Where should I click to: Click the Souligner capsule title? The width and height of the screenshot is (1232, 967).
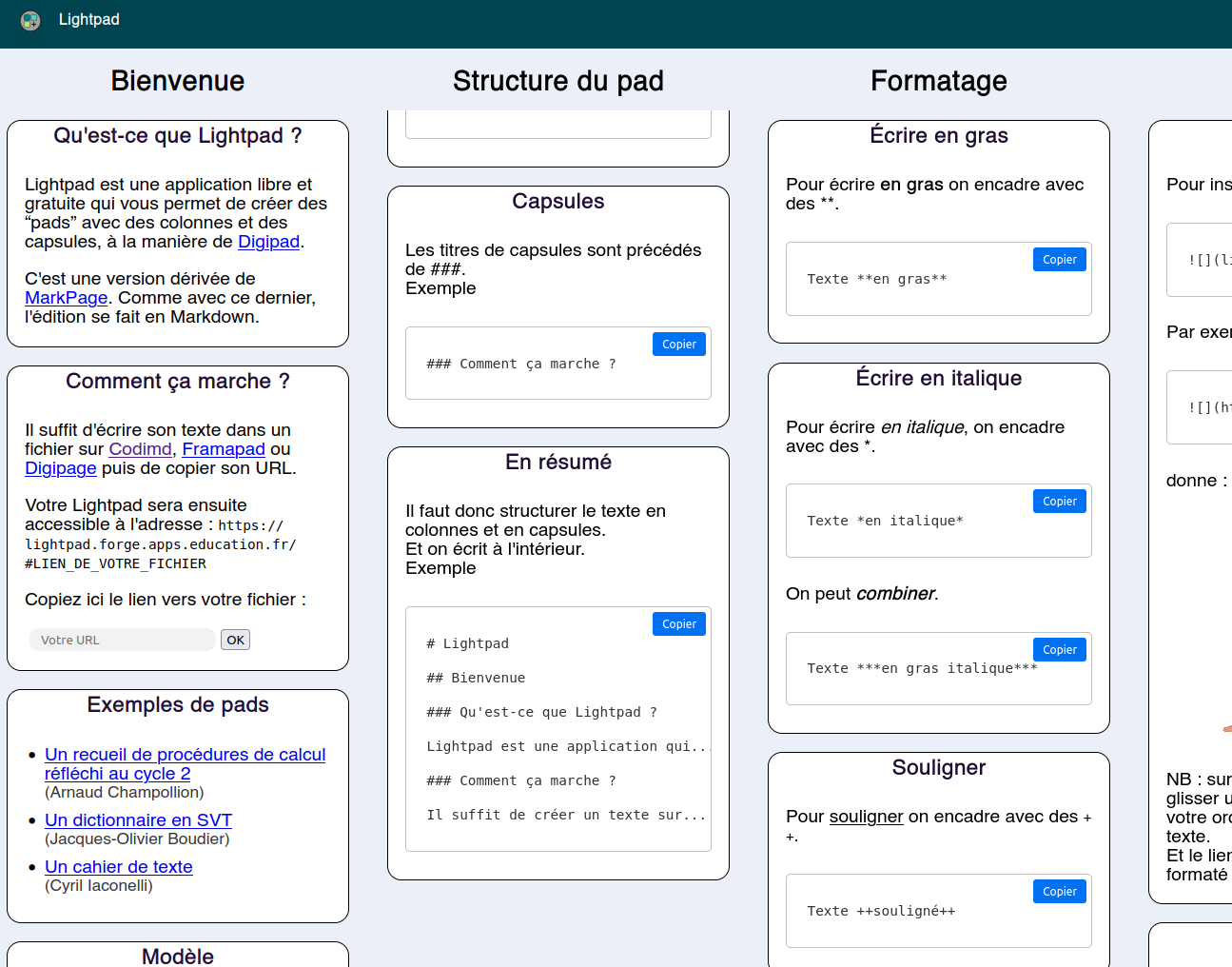click(939, 767)
